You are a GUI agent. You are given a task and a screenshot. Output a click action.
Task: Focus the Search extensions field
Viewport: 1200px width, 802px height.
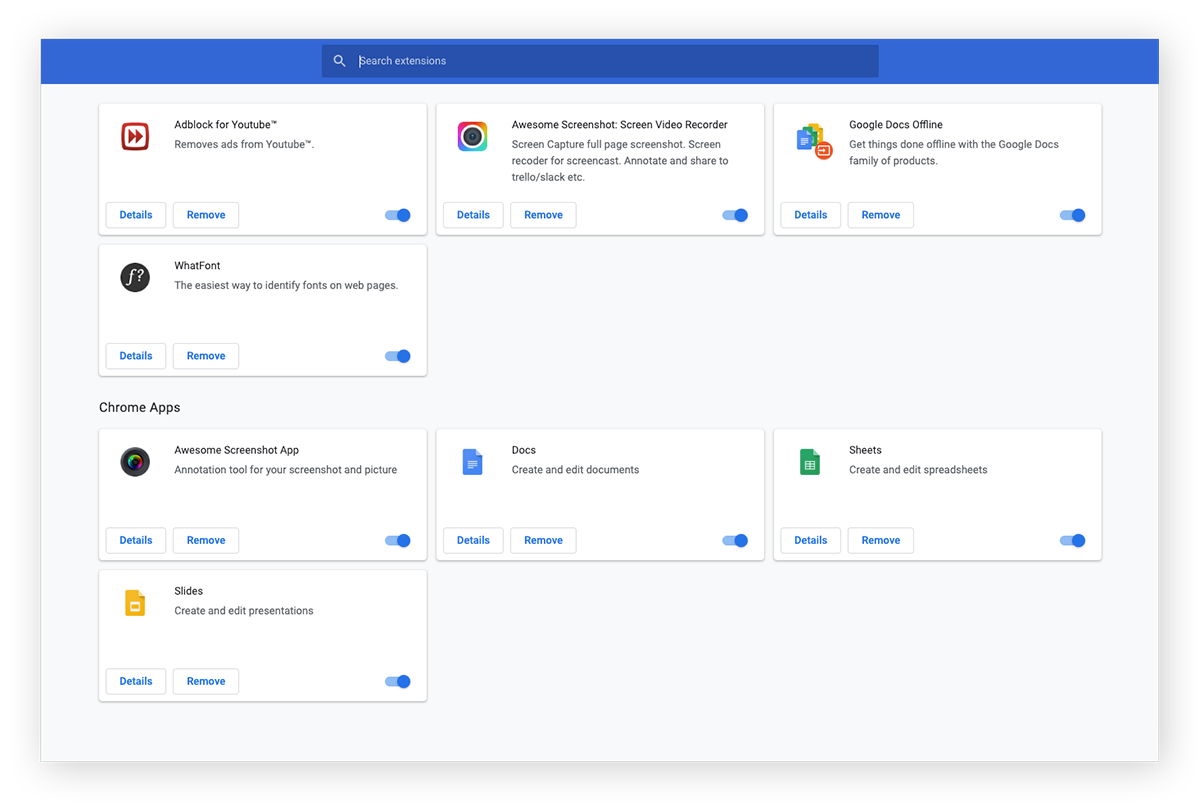coord(600,61)
